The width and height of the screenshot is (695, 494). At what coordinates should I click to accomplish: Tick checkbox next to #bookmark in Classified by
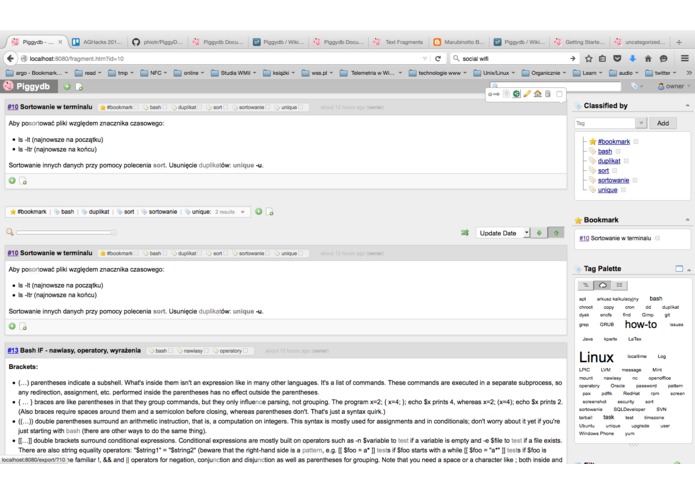[636, 142]
